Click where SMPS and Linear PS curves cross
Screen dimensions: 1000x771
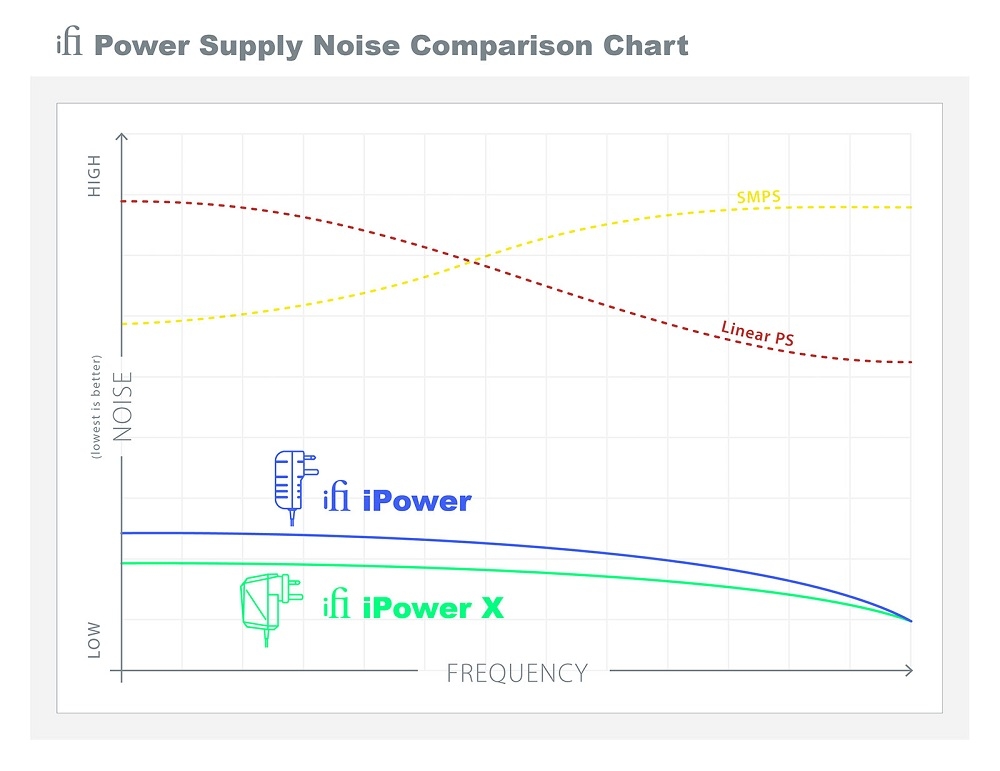click(472, 261)
